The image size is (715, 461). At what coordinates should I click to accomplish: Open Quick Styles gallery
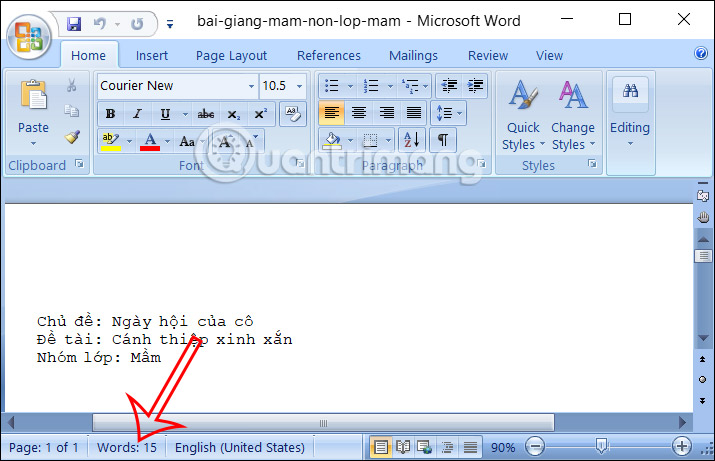tap(523, 114)
